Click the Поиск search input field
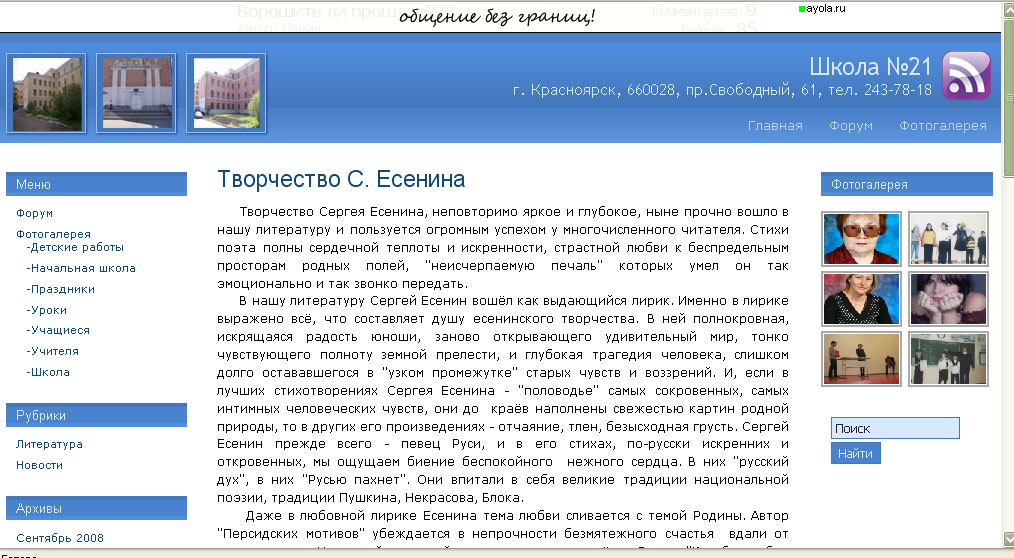Screen dimensions: 1014x558 coord(894,428)
